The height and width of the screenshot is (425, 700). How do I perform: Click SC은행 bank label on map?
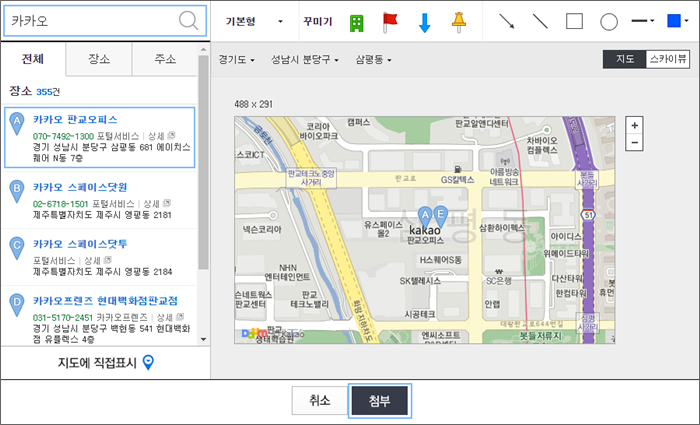tap(499, 280)
